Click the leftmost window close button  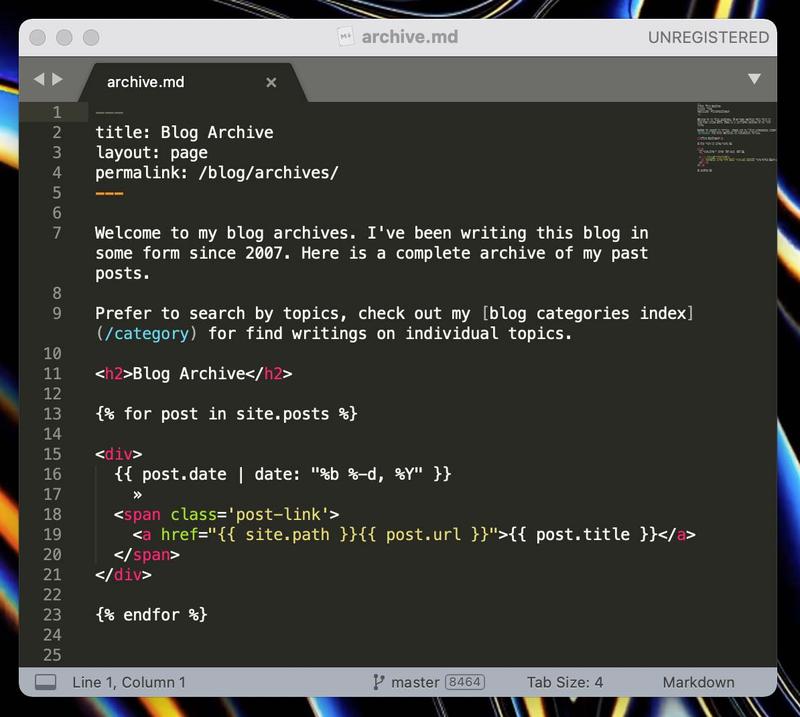click(x=39, y=37)
